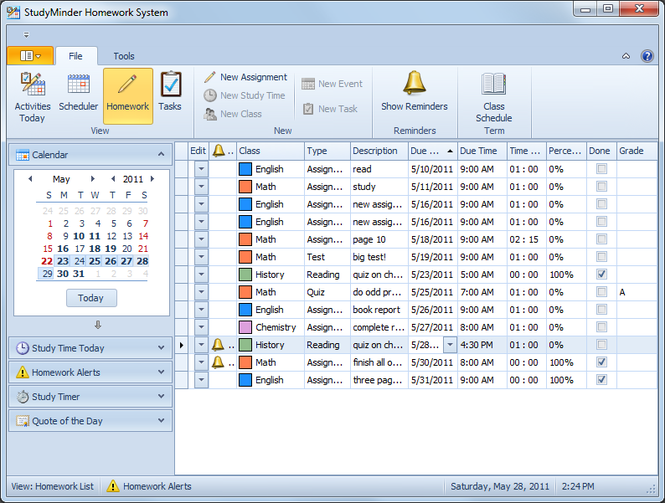The image size is (665, 503).
Task: Go to next year in calendar
Action: [x=152, y=179]
